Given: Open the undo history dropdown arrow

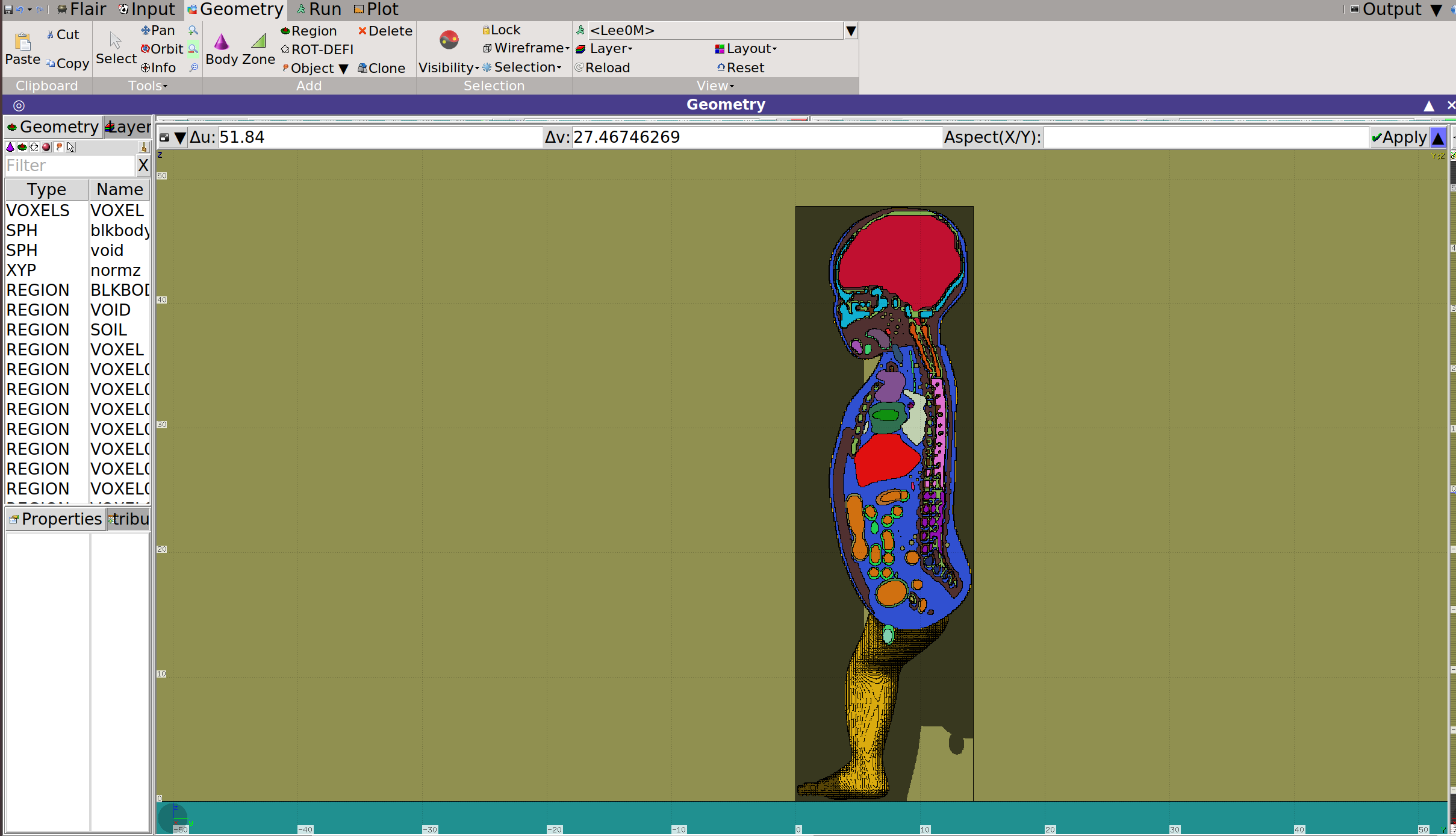Looking at the screenshot, I should (30, 10).
